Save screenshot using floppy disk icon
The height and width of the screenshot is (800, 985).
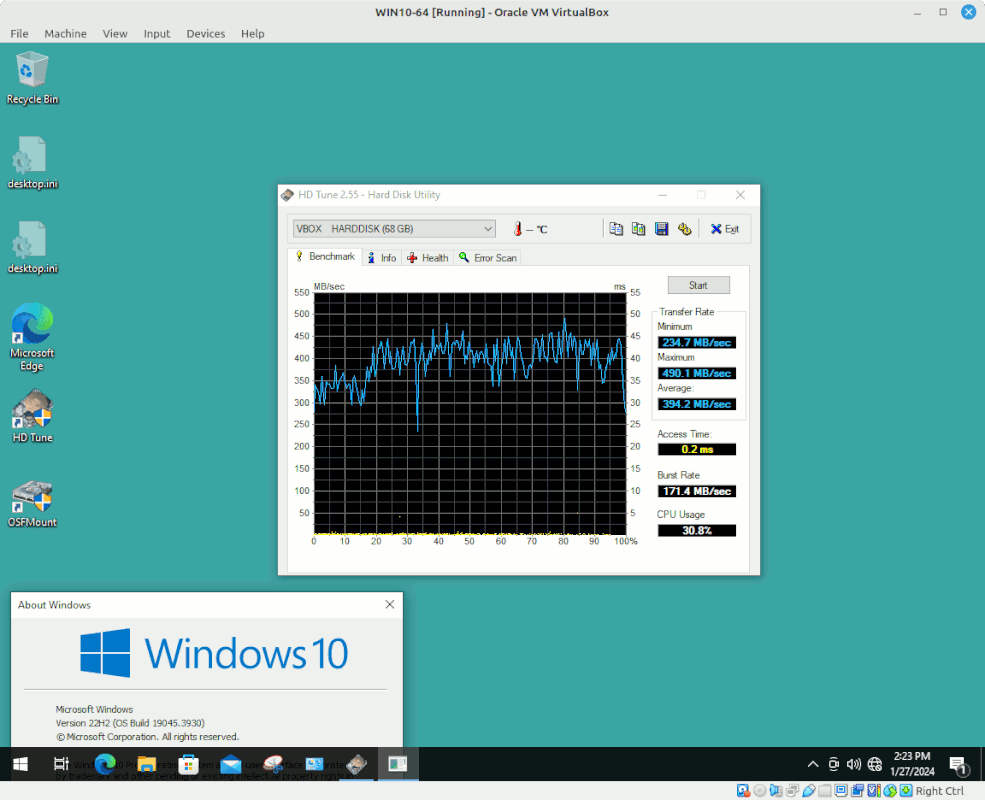pyautogui.click(x=661, y=229)
